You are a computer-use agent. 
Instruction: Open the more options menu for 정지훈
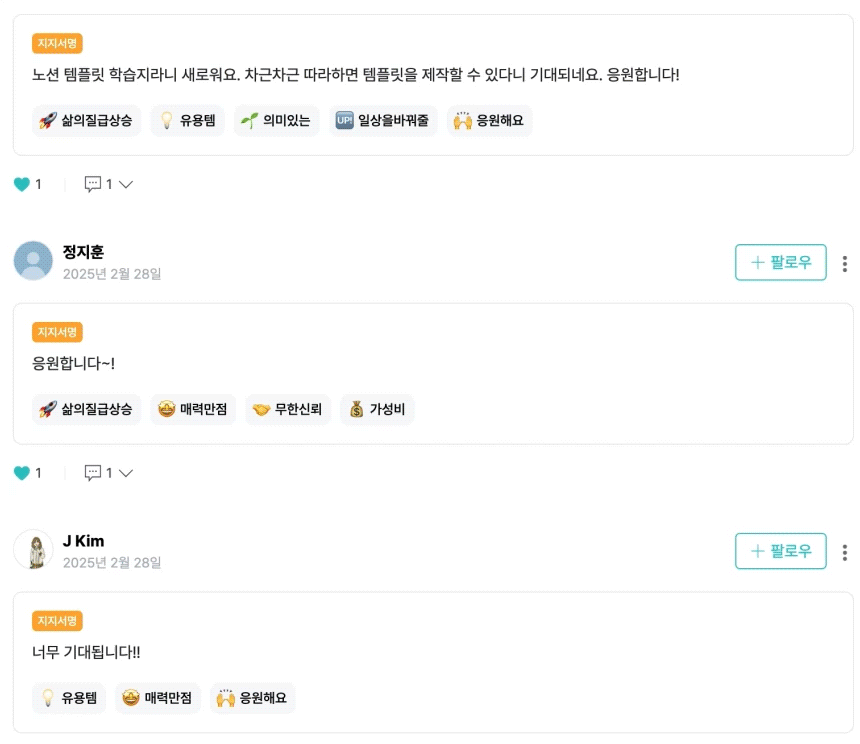[x=845, y=264]
